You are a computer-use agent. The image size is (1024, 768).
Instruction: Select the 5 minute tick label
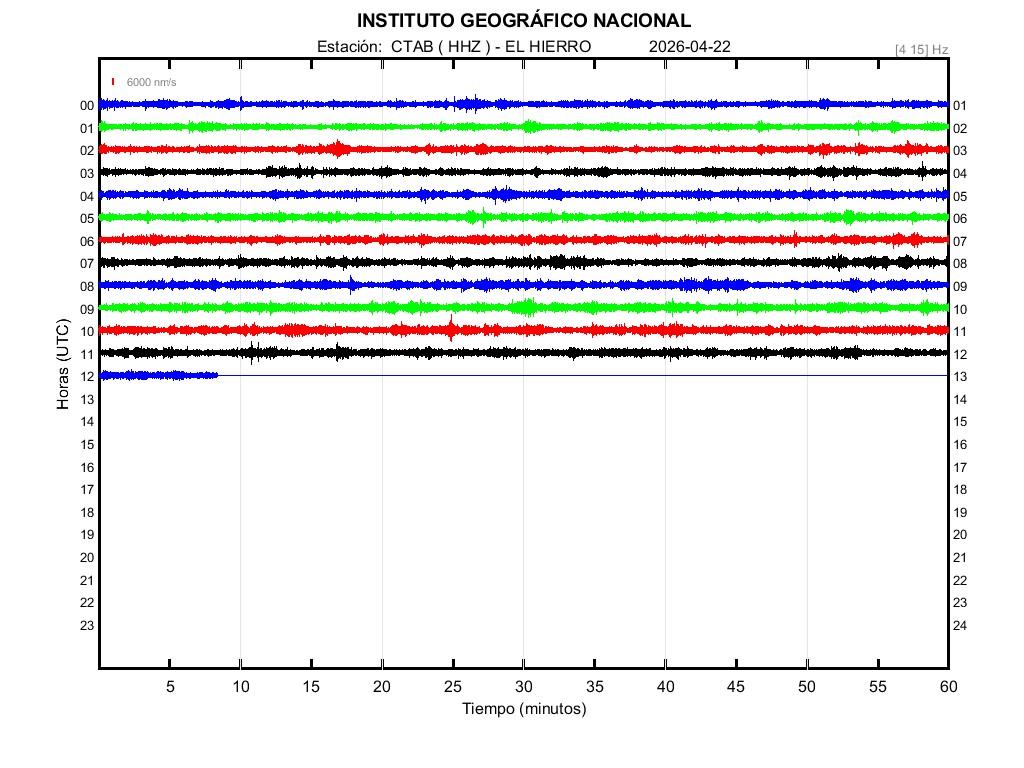tap(170, 686)
